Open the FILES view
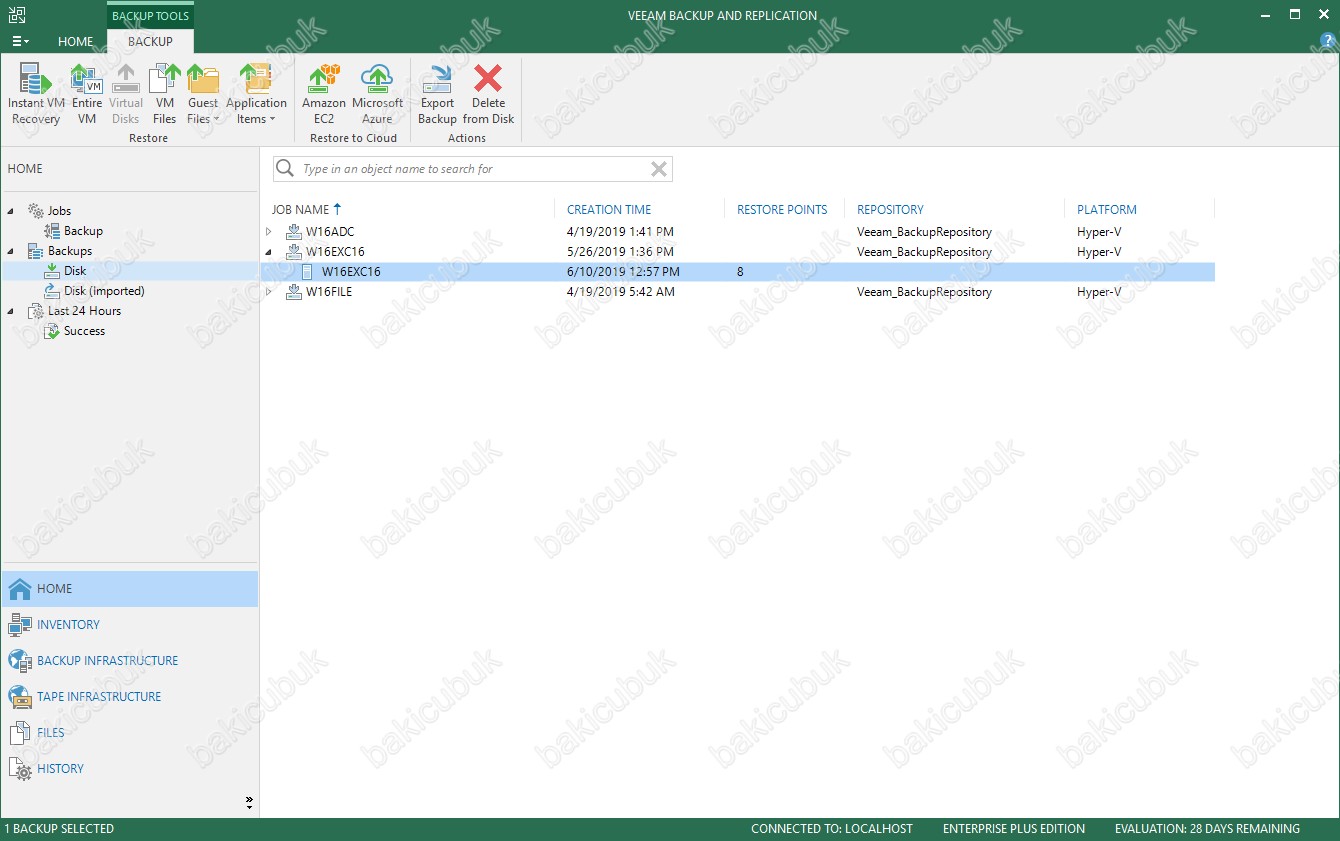The height and width of the screenshot is (841, 1340). [130, 733]
